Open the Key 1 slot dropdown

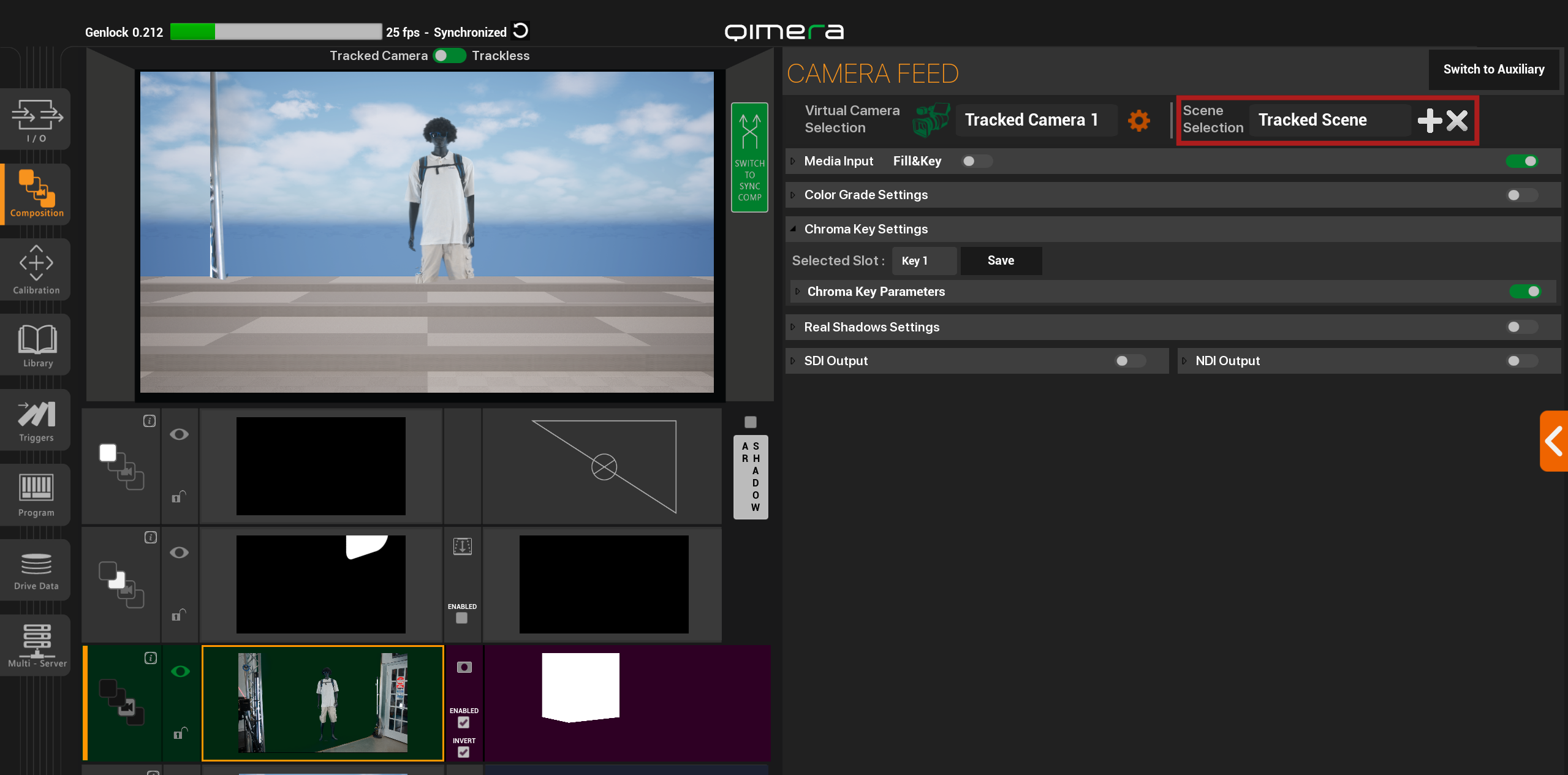click(x=924, y=261)
